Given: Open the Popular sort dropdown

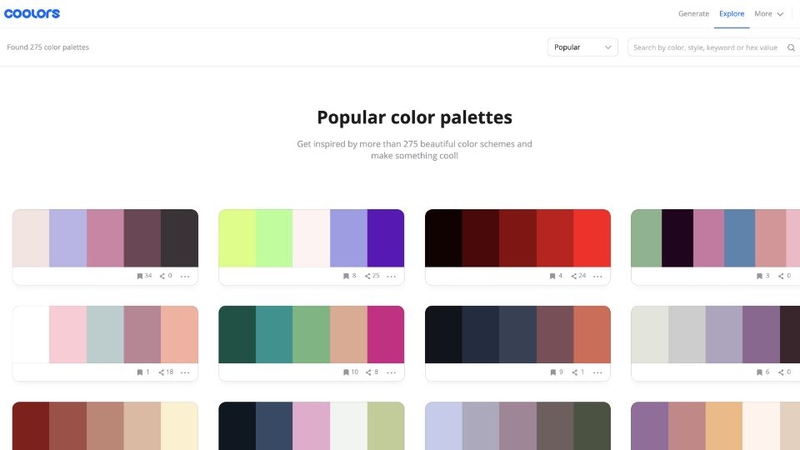Looking at the screenshot, I should 582,47.
